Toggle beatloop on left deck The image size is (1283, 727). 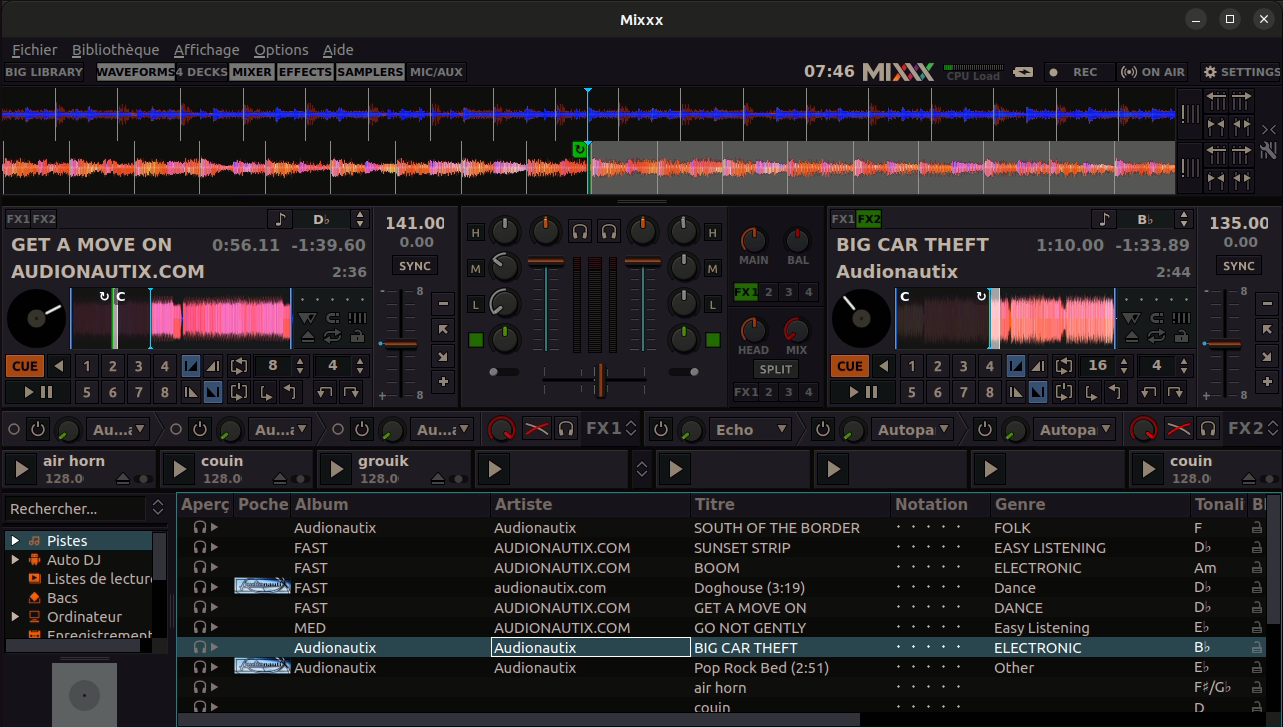239,366
